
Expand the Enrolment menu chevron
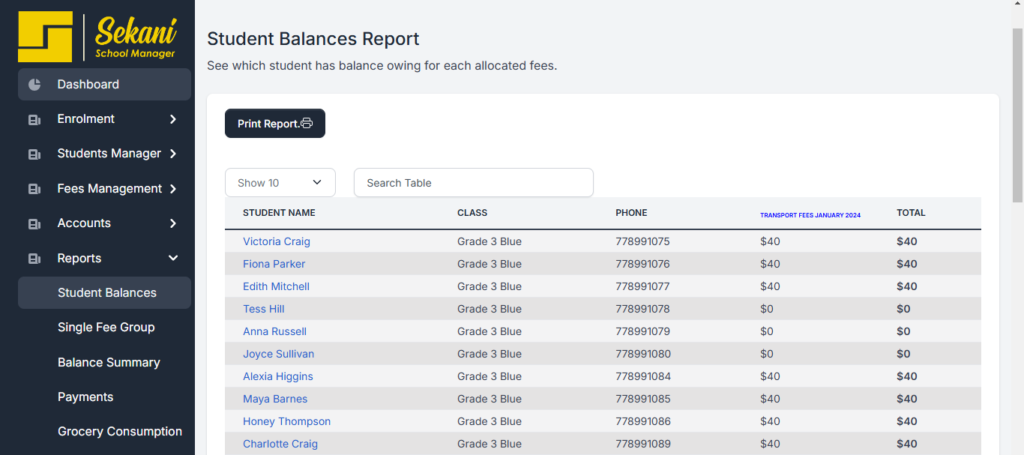[x=173, y=119]
